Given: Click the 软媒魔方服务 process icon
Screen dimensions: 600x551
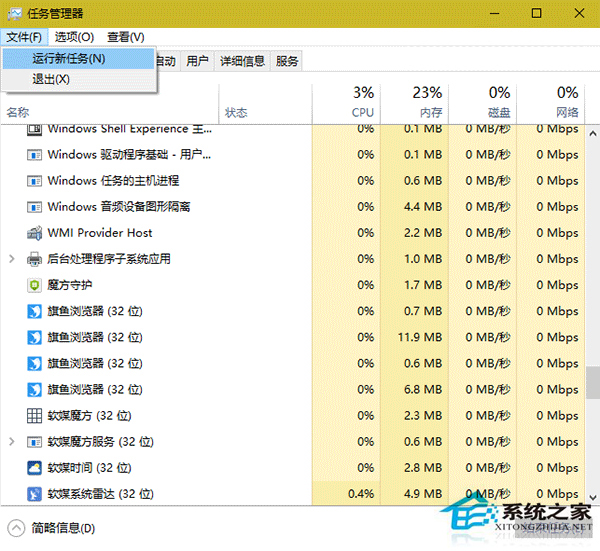Looking at the screenshot, I should pos(34,442).
